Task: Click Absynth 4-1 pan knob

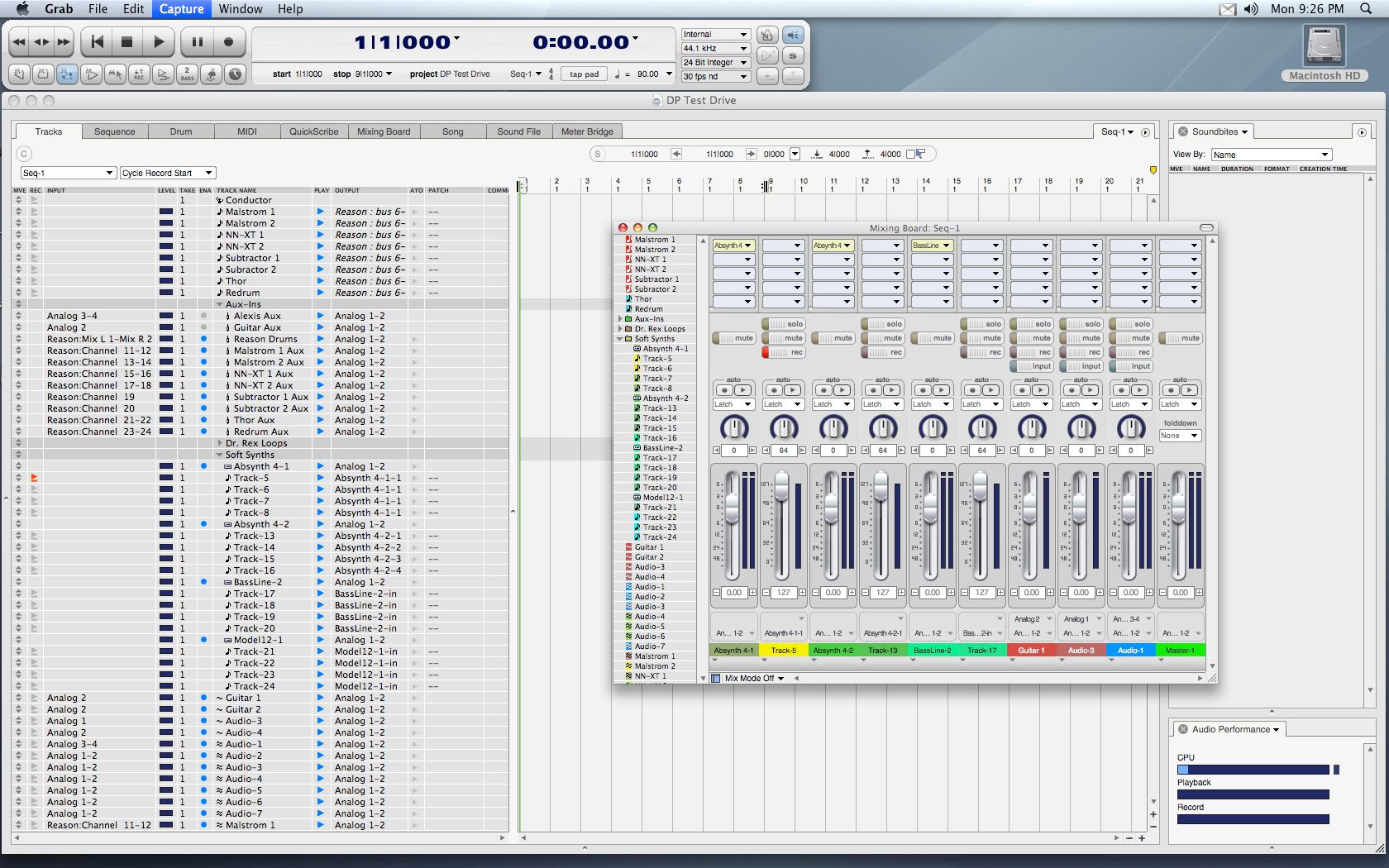Action: pyautogui.click(x=734, y=427)
